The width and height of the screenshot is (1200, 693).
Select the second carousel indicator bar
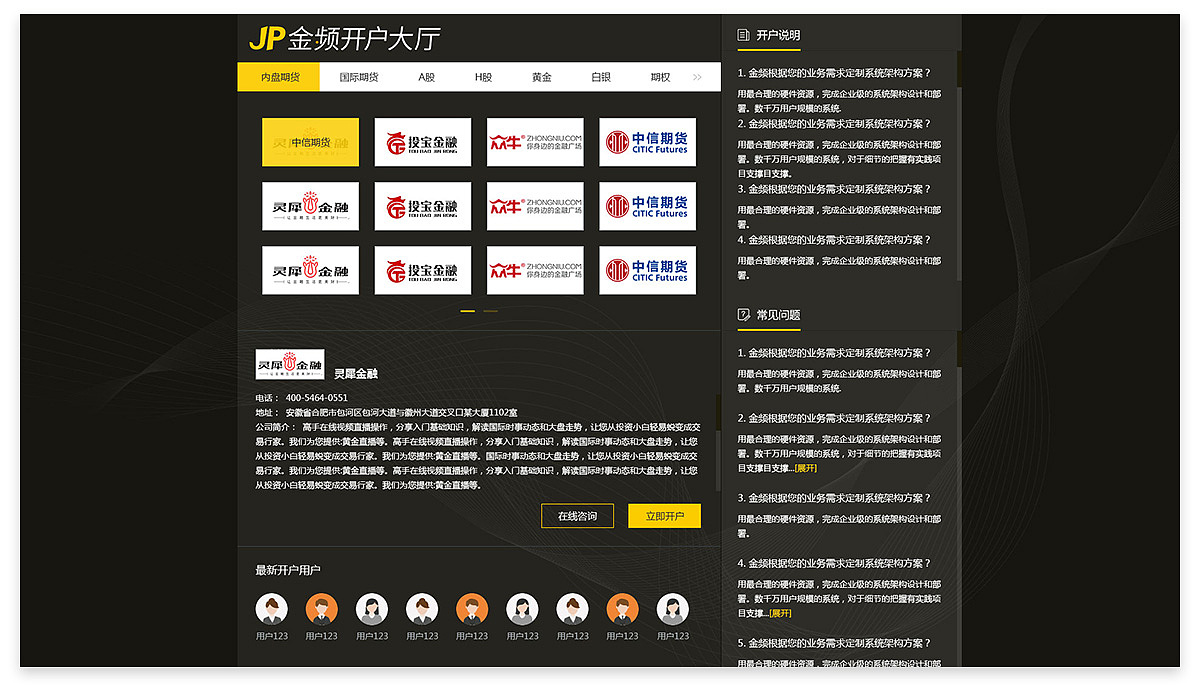(x=490, y=311)
